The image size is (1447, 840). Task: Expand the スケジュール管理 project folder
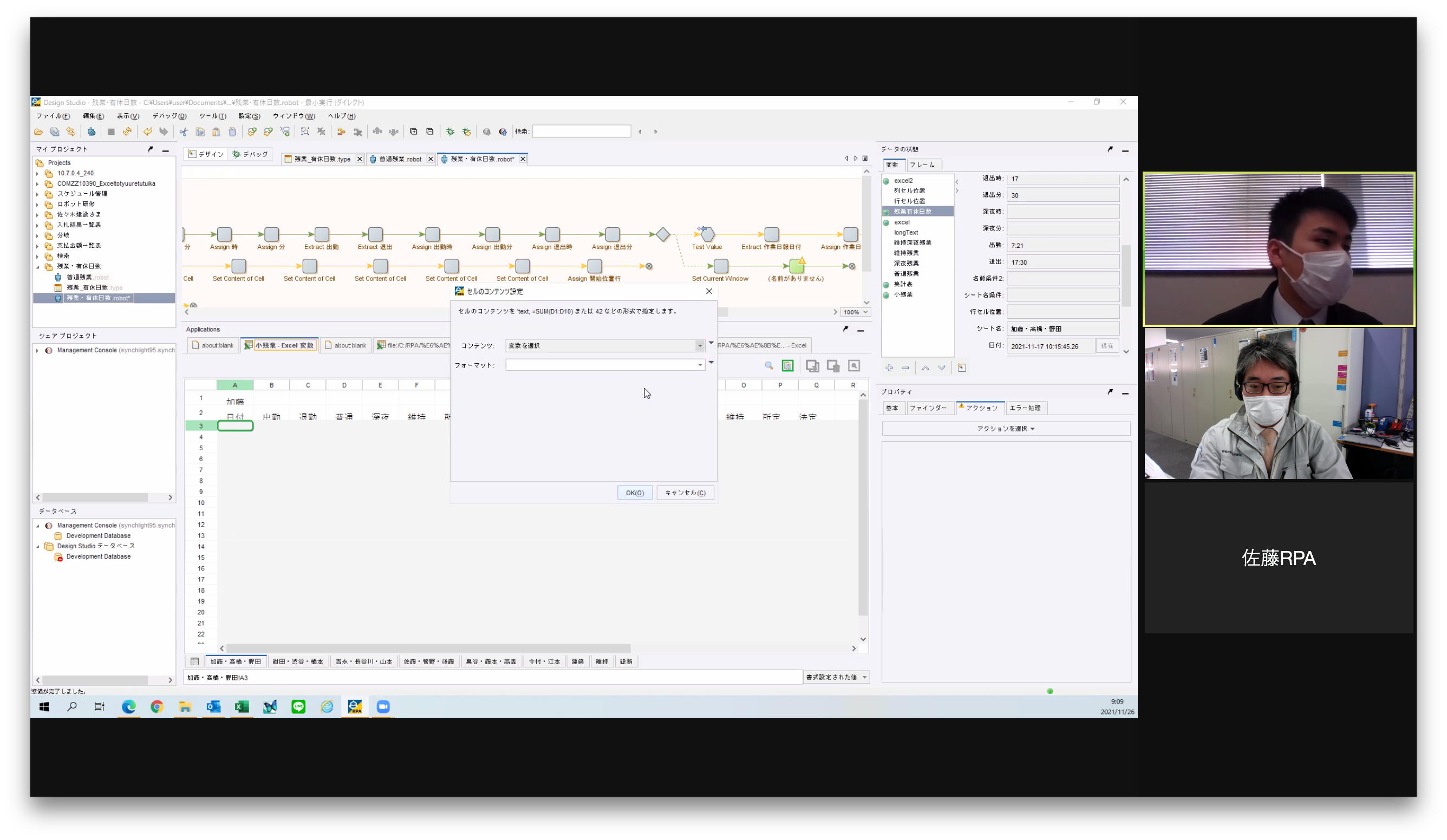37,194
